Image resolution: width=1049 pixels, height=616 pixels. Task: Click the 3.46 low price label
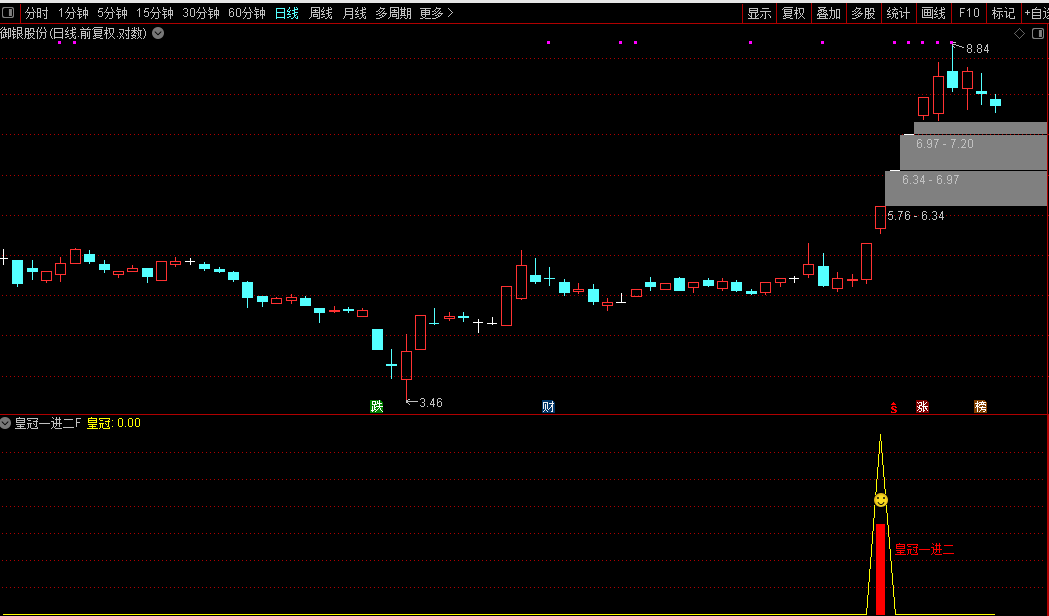click(431, 403)
